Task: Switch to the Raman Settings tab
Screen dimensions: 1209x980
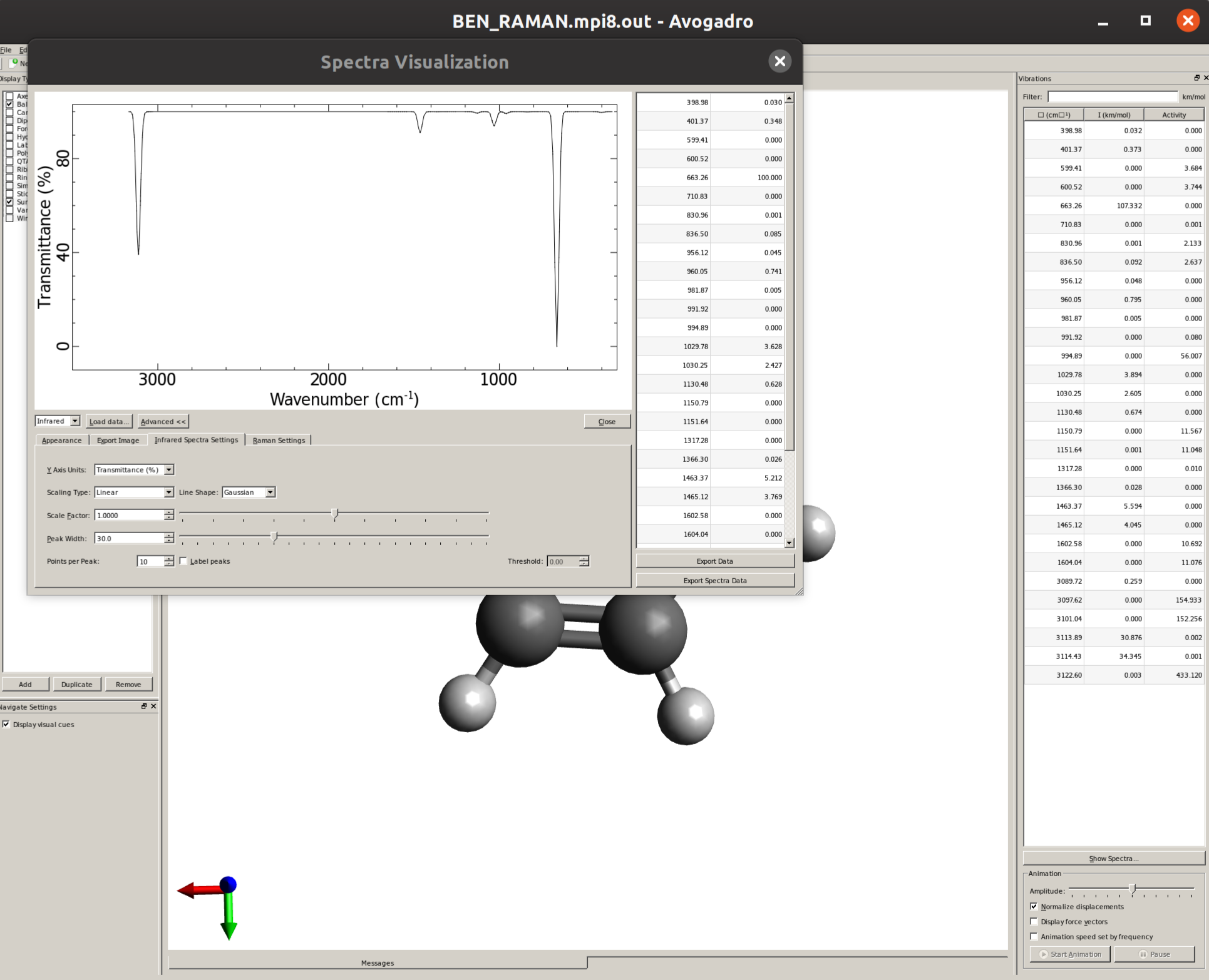Action: tap(279, 440)
